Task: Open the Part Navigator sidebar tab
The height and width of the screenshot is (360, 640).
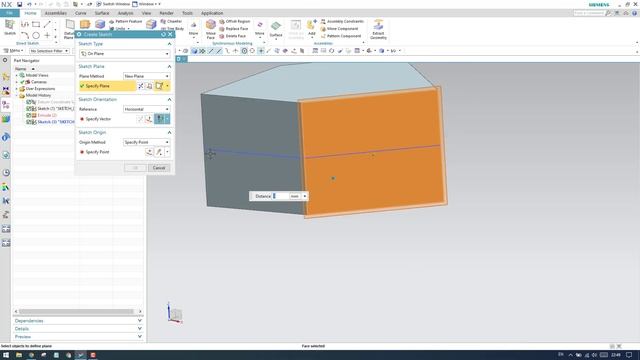Action: 6,105
